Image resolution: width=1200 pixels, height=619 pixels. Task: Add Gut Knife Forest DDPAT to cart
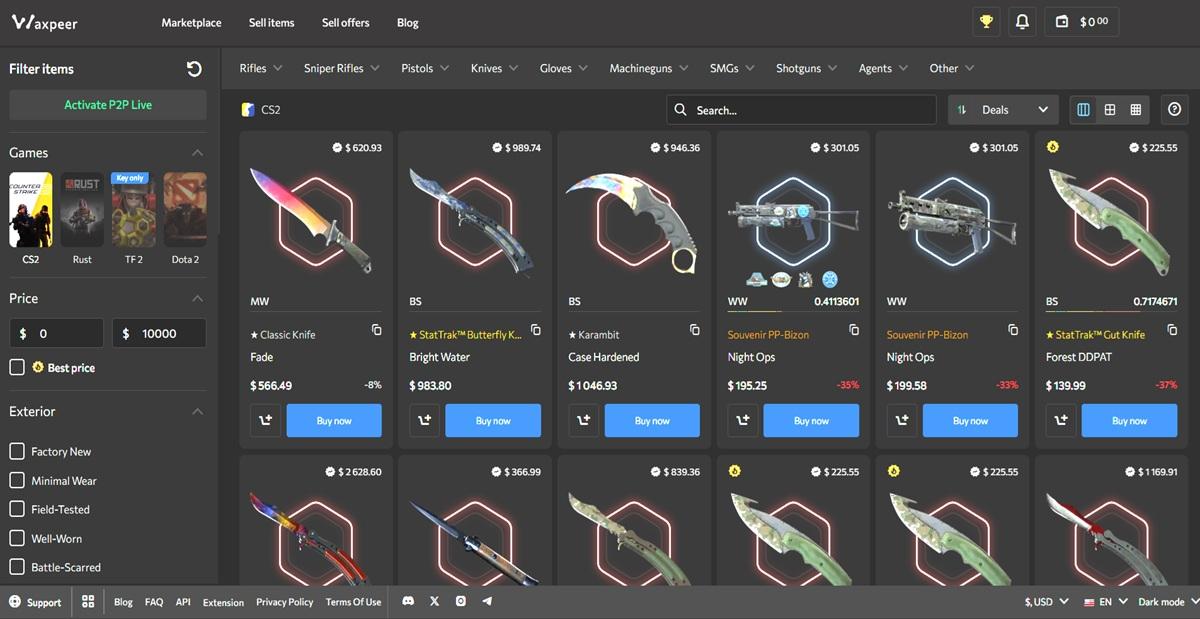pos(1060,421)
